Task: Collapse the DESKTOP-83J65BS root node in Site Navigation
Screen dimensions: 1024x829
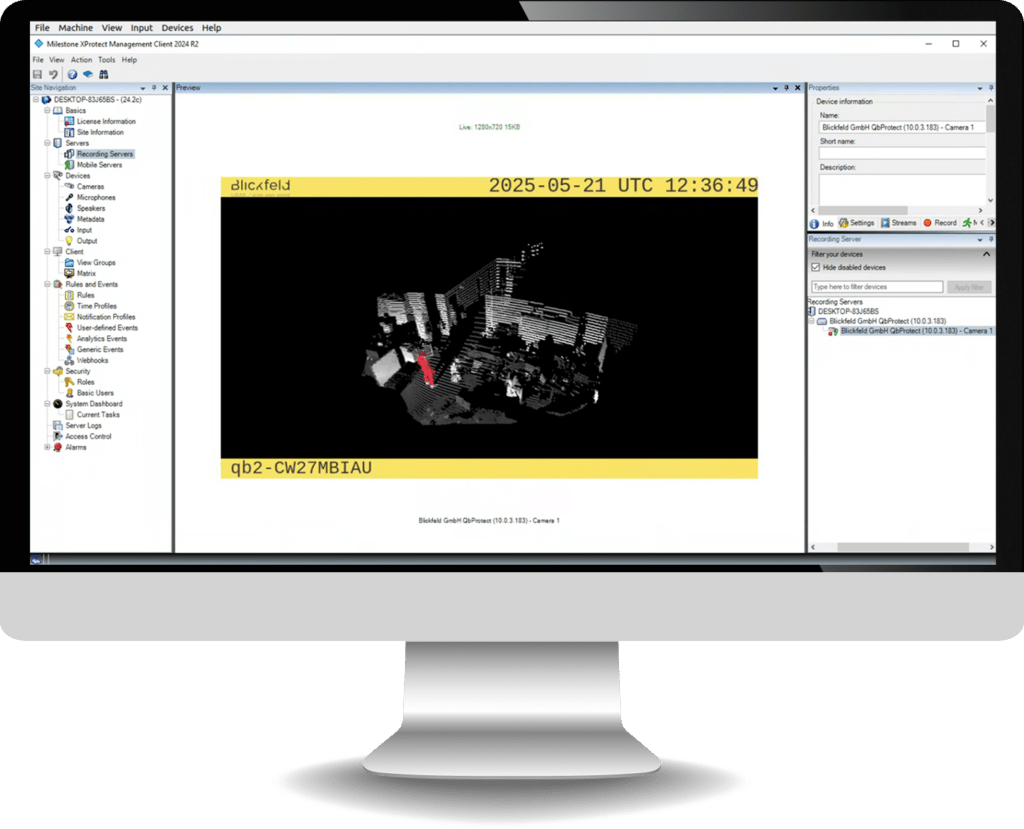Action: coord(36,100)
